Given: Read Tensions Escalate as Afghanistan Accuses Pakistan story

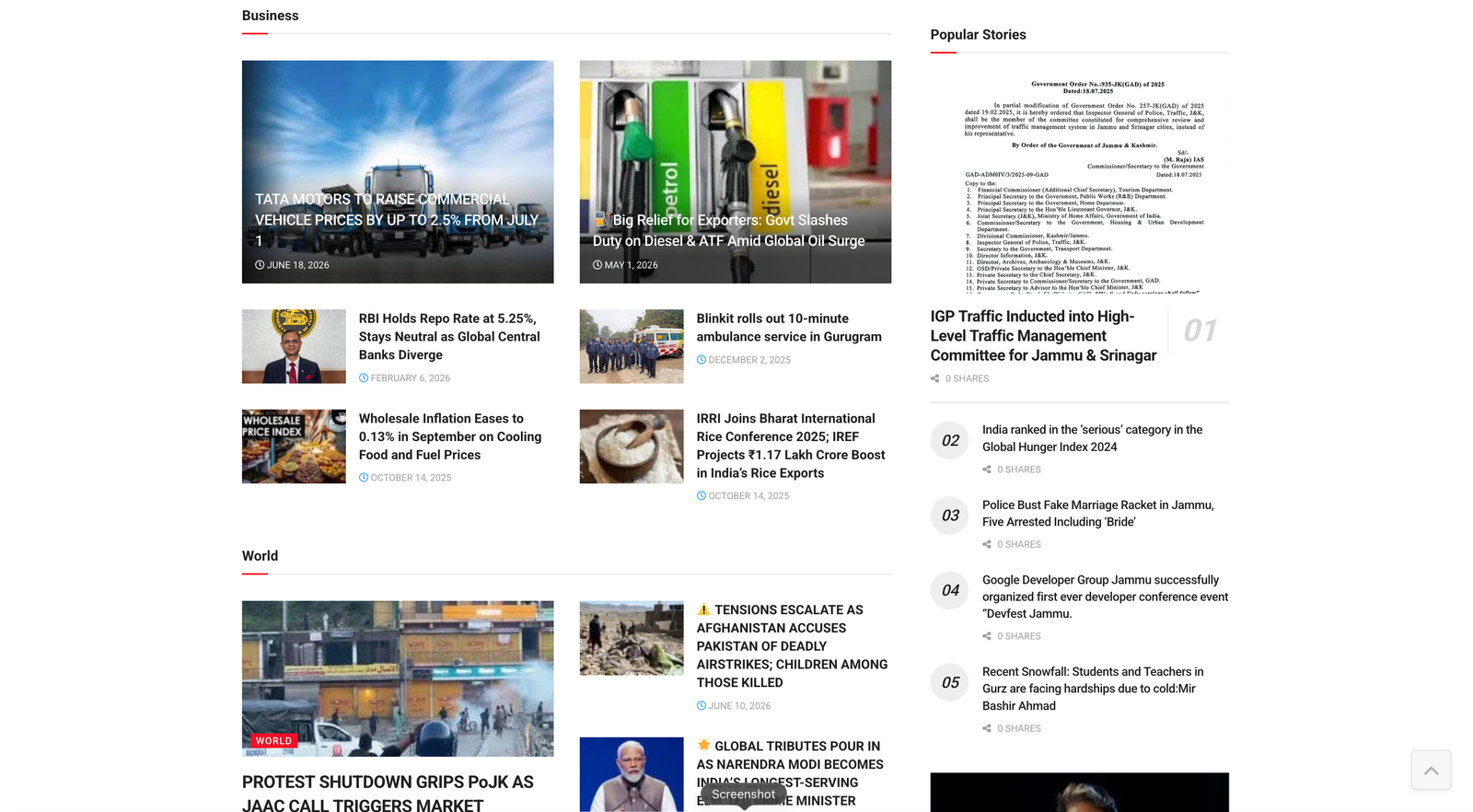Looking at the screenshot, I should tap(792, 646).
